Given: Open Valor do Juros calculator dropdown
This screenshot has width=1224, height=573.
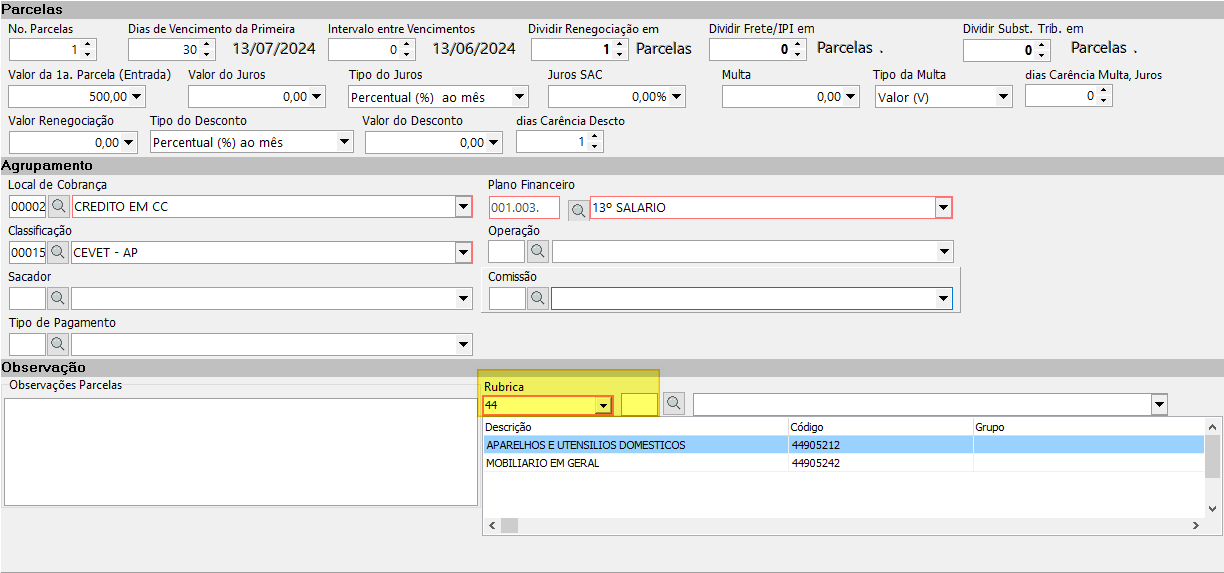Looking at the screenshot, I should pyautogui.click(x=317, y=97).
